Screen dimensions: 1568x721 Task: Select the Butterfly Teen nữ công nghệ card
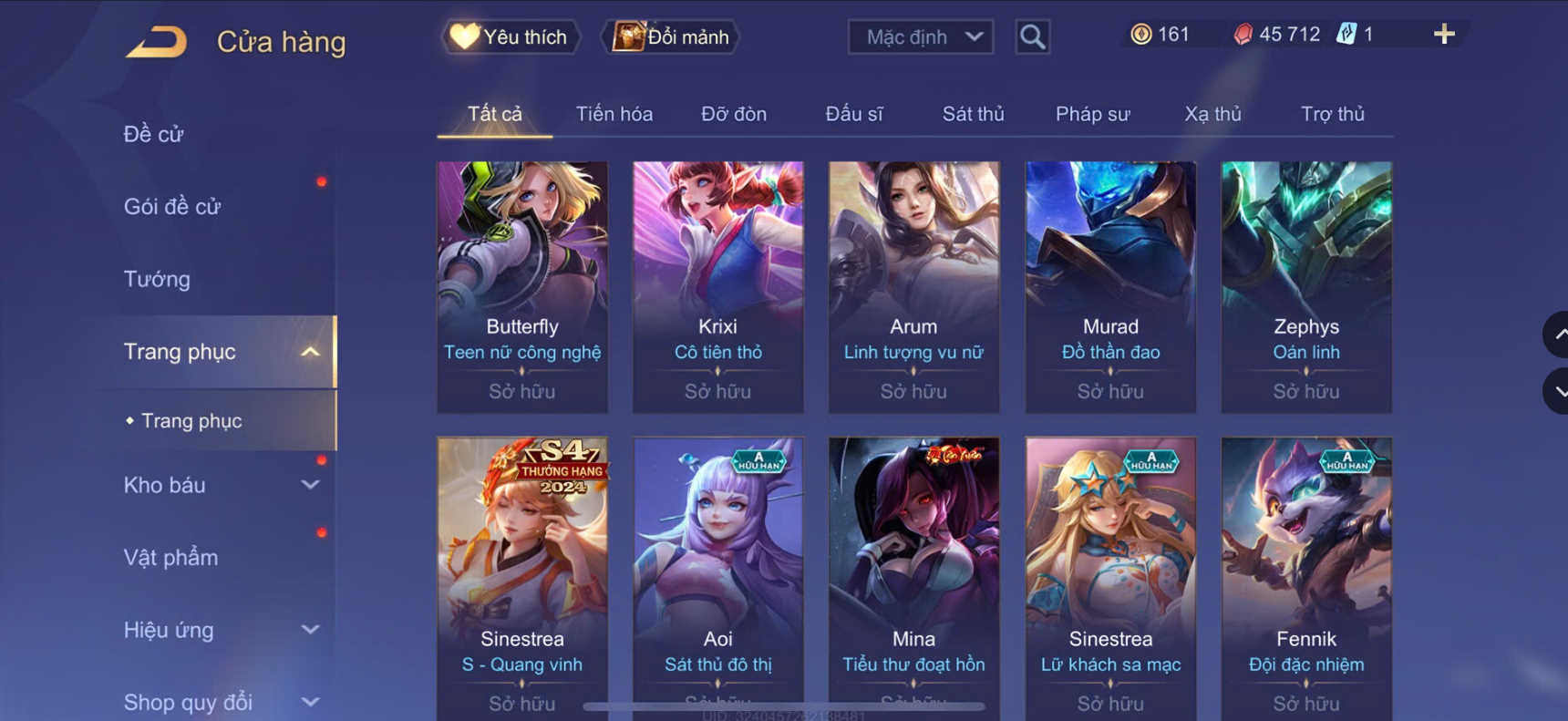coord(522,287)
